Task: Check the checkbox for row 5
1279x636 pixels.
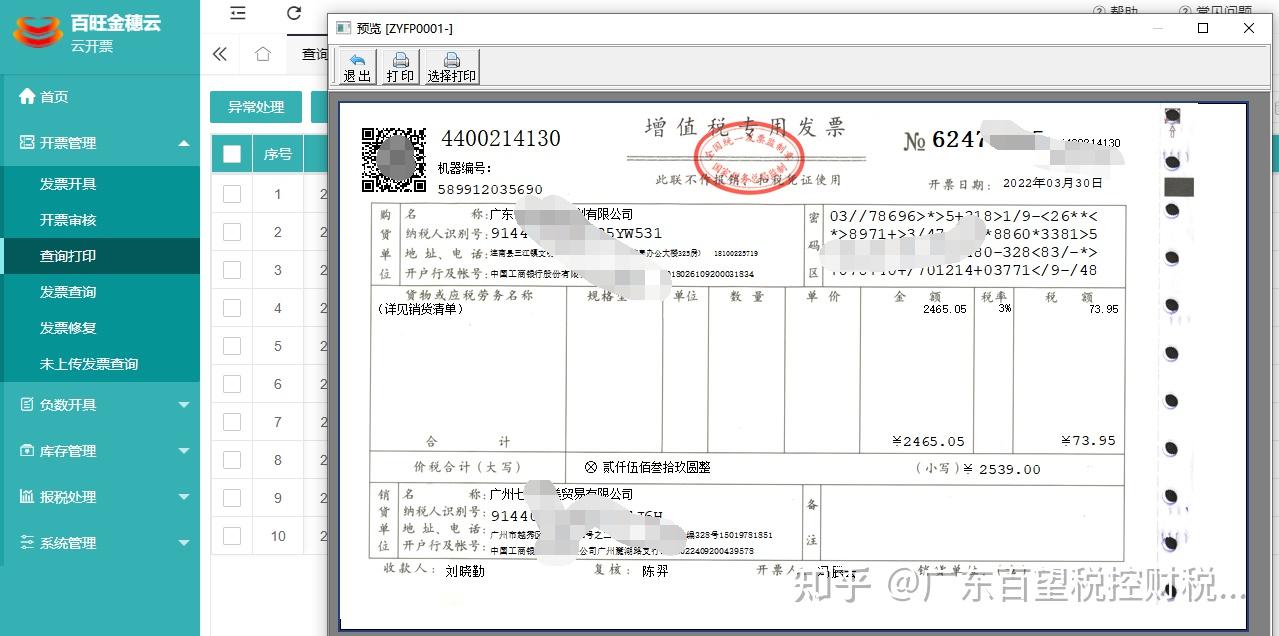Action: pyautogui.click(x=232, y=346)
